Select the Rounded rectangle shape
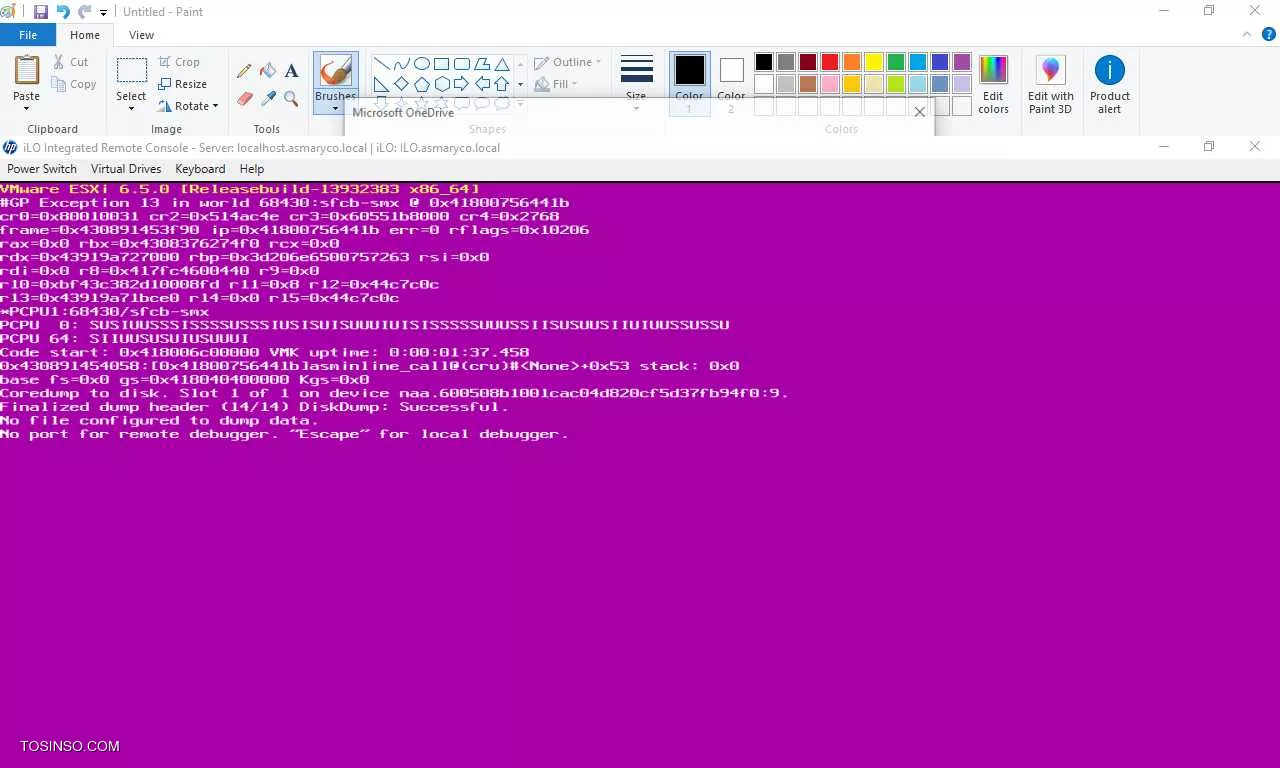The height and width of the screenshot is (768, 1280). 462,64
